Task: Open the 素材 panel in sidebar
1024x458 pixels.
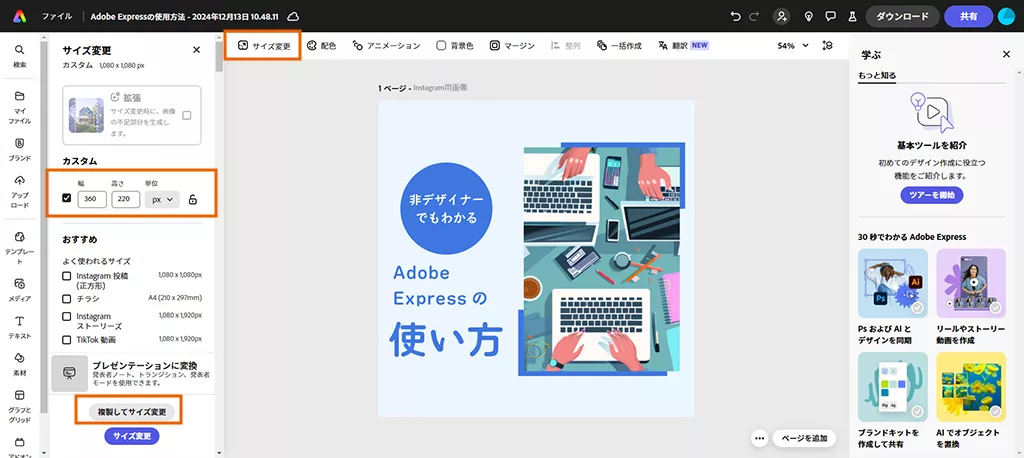Action: click(x=20, y=364)
